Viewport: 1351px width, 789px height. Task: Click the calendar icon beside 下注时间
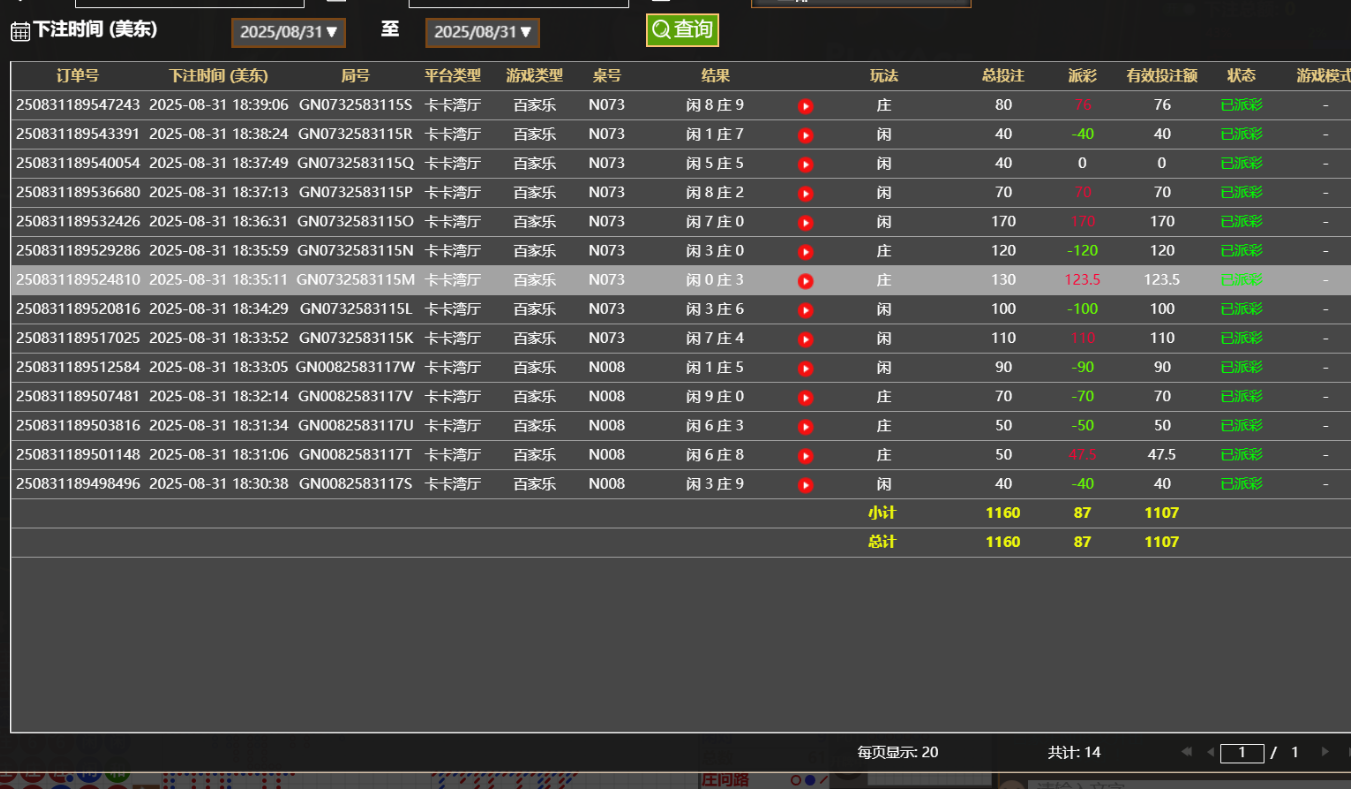20,32
